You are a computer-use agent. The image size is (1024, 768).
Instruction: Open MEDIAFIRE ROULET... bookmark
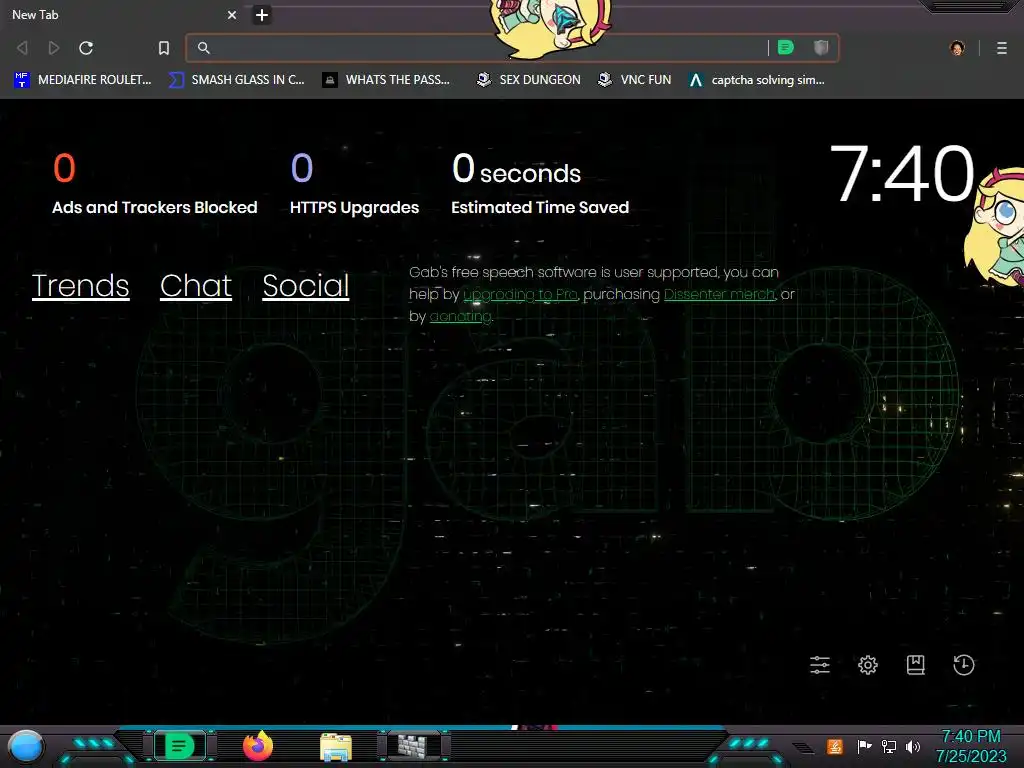[x=82, y=80]
